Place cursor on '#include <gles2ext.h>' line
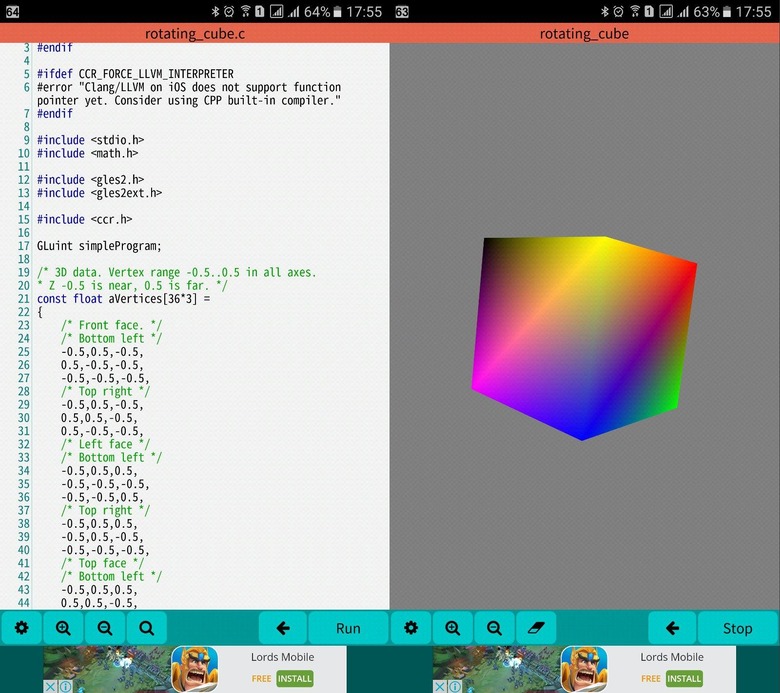780x693 pixels. tap(99, 193)
